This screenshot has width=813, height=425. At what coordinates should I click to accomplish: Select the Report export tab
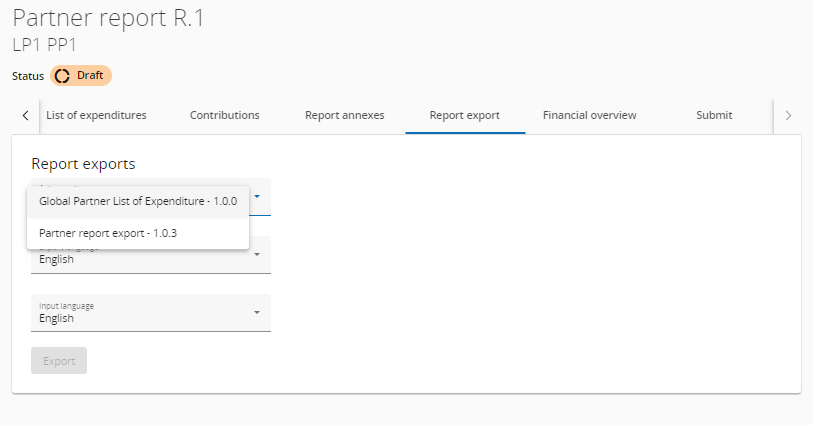[x=464, y=115]
